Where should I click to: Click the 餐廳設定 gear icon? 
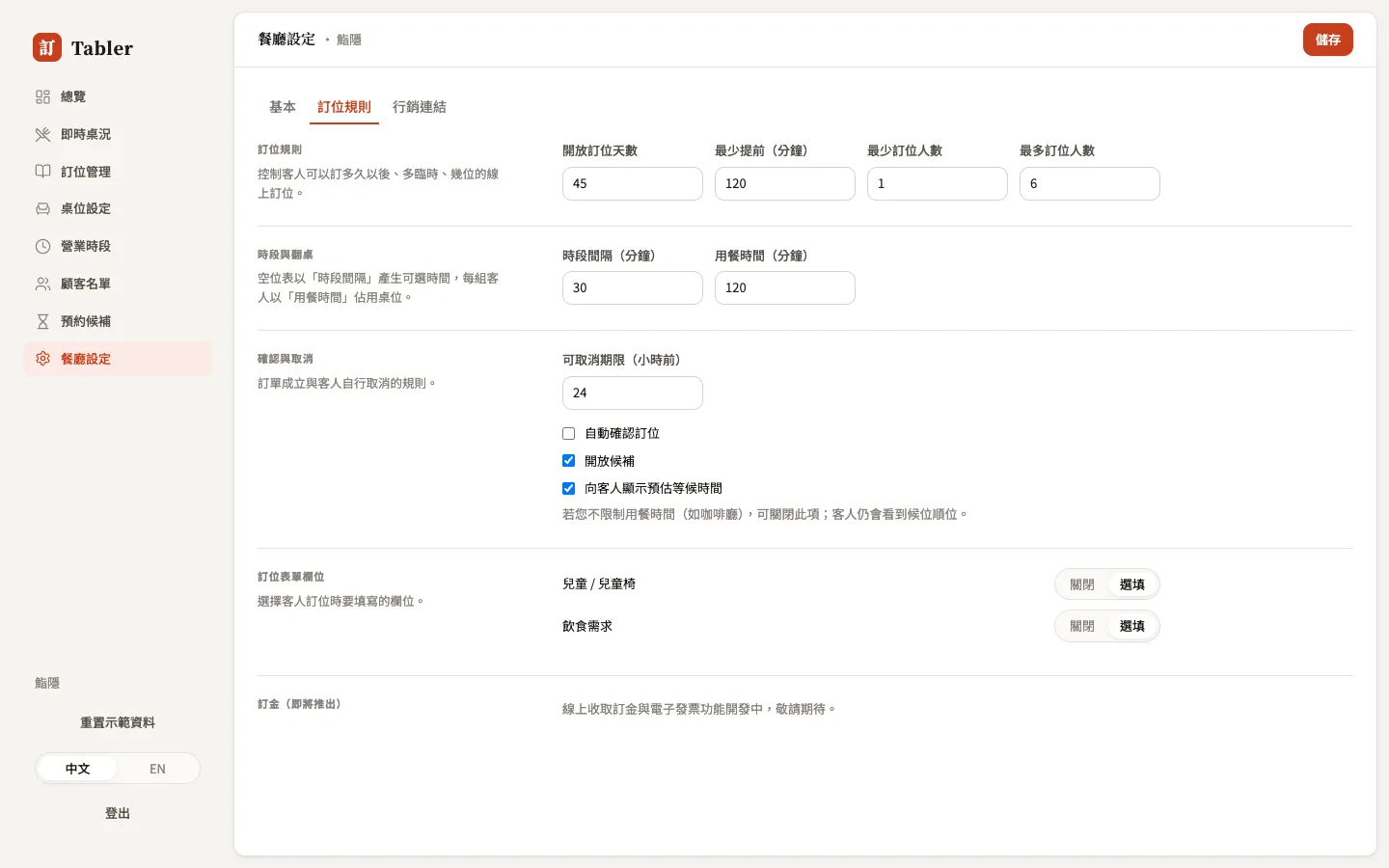42,359
